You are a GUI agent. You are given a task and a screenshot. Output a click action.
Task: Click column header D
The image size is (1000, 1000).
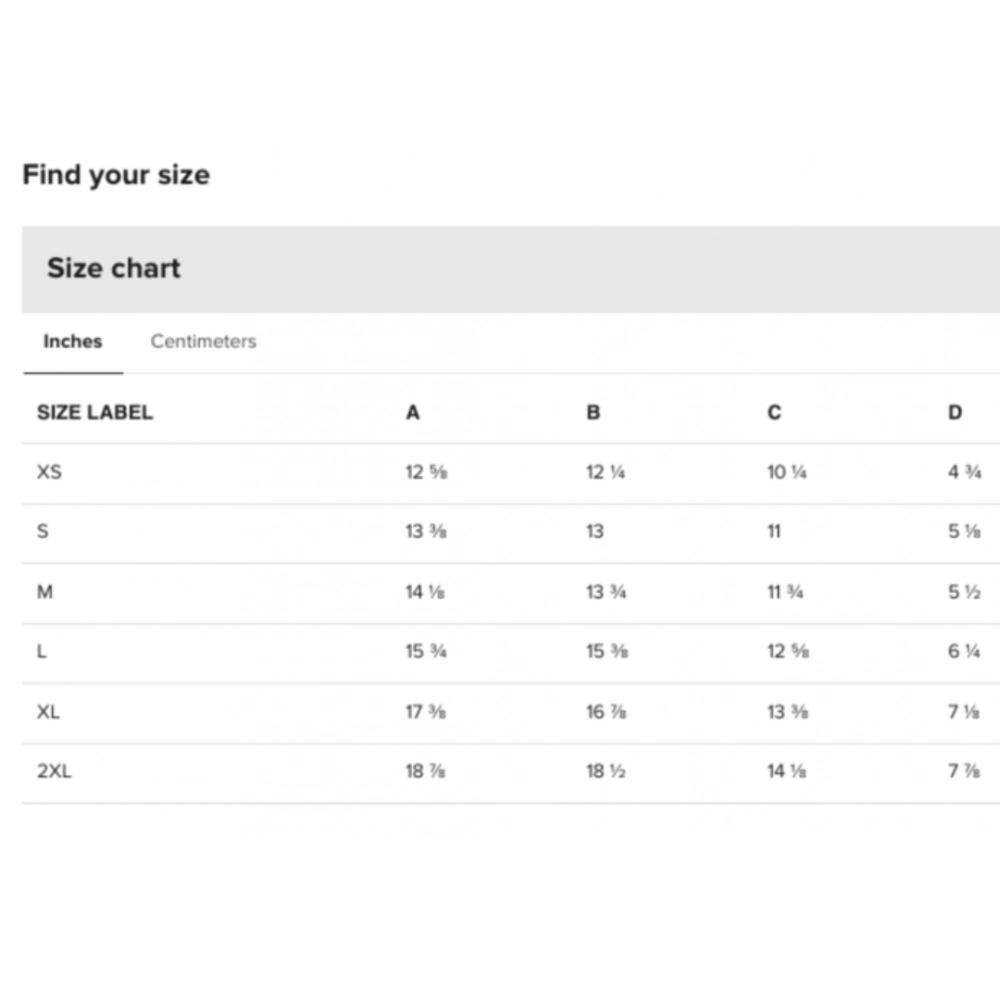(955, 412)
